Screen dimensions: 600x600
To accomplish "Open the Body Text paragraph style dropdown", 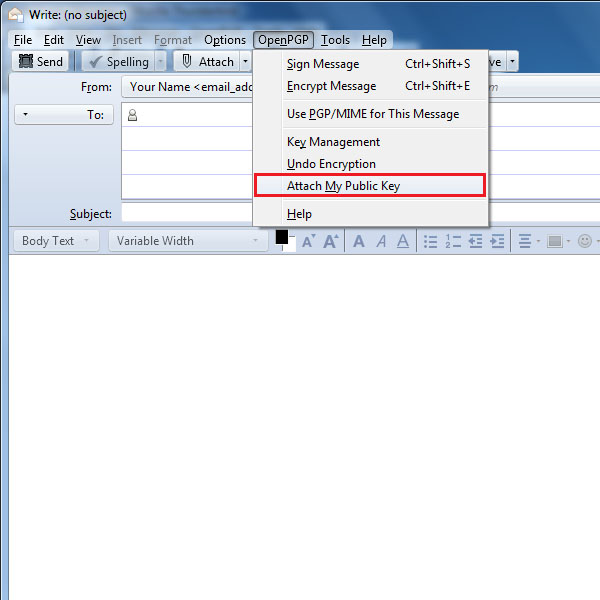I will click(57, 241).
